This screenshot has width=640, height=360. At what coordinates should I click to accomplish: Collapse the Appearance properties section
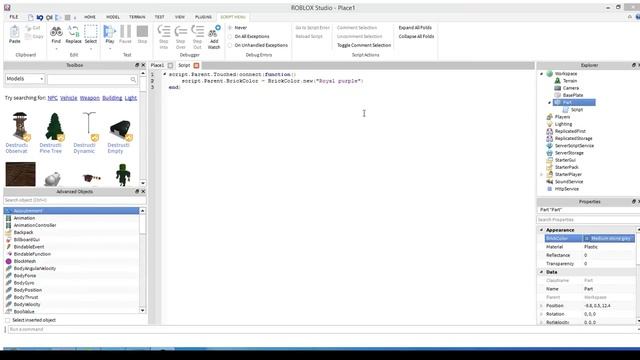[542, 230]
